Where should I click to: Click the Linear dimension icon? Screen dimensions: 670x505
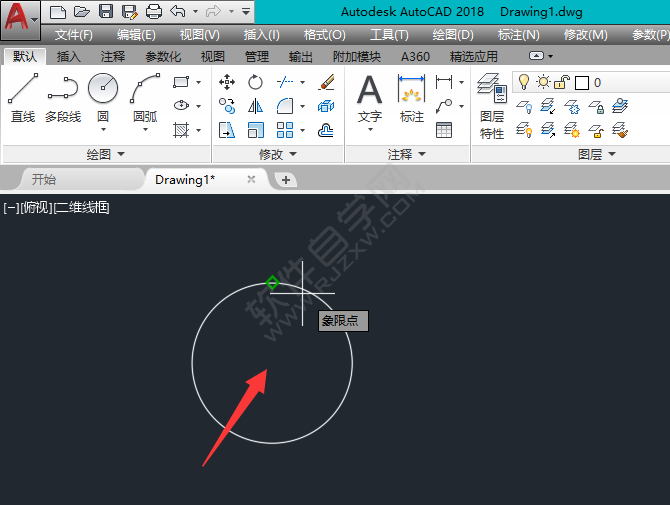pos(444,82)
